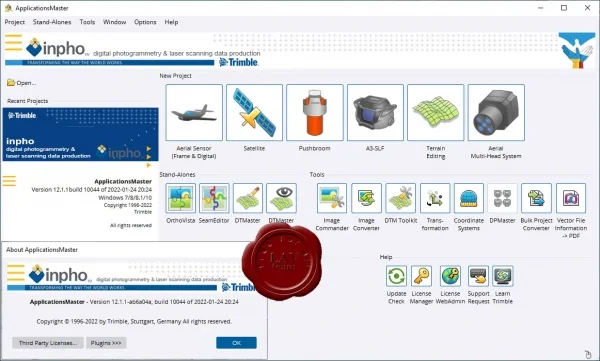The width and height of the screenshot is (600, 361).
Task: Click the inpho Trimble recent project banner
Action: (80, 134)
